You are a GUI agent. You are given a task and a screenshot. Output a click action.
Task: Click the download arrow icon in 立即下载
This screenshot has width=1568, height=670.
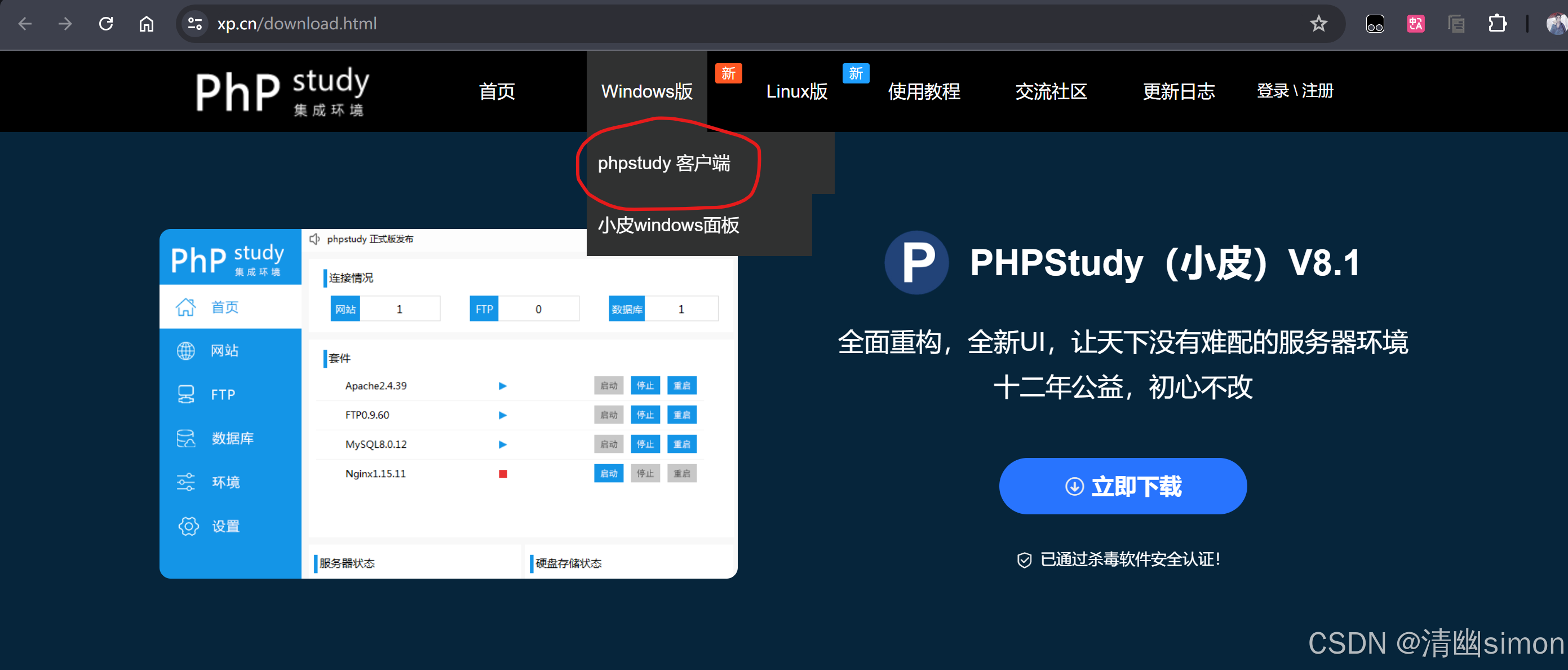point(1074,486)
